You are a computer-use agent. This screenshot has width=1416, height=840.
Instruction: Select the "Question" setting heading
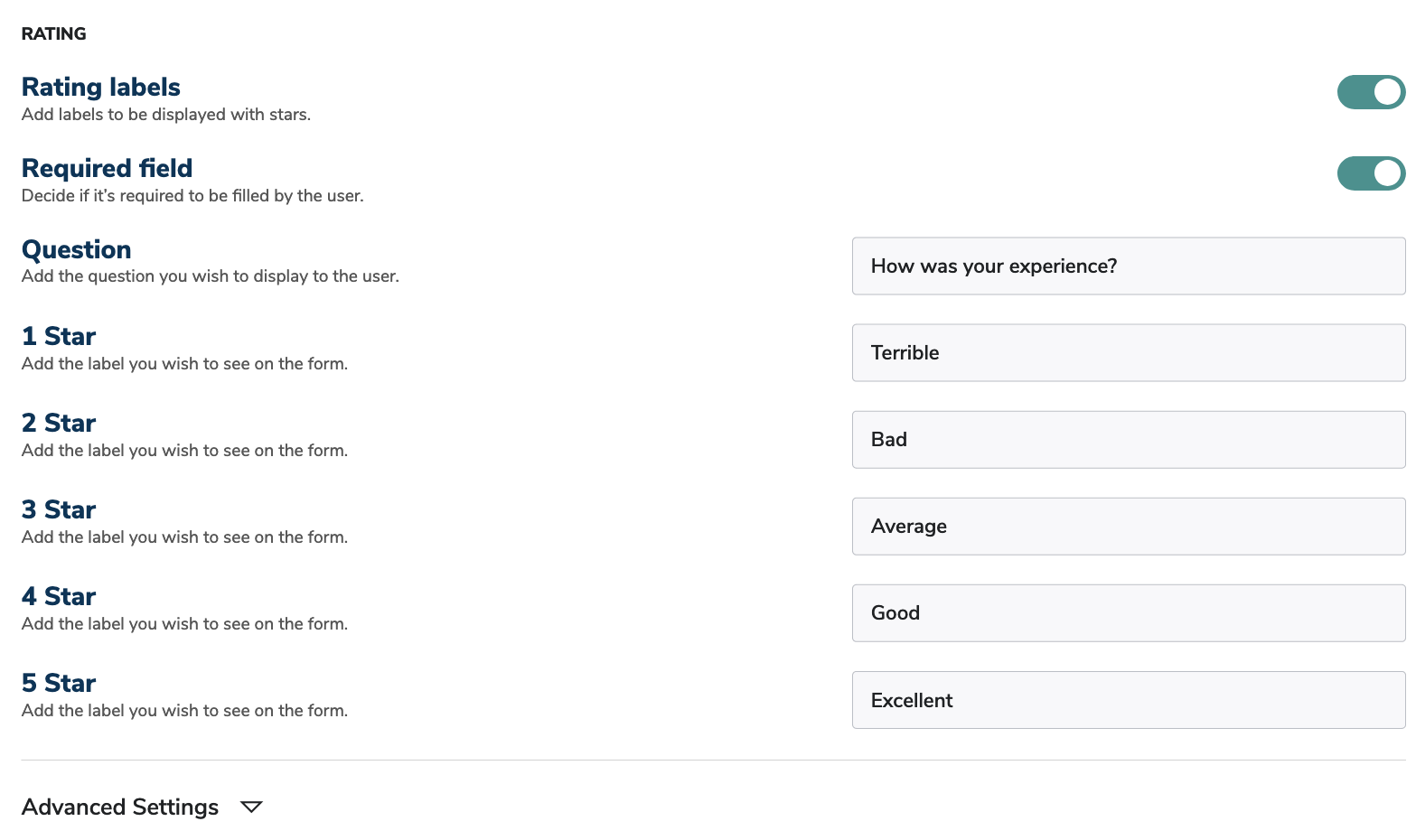tap(77, 250)
